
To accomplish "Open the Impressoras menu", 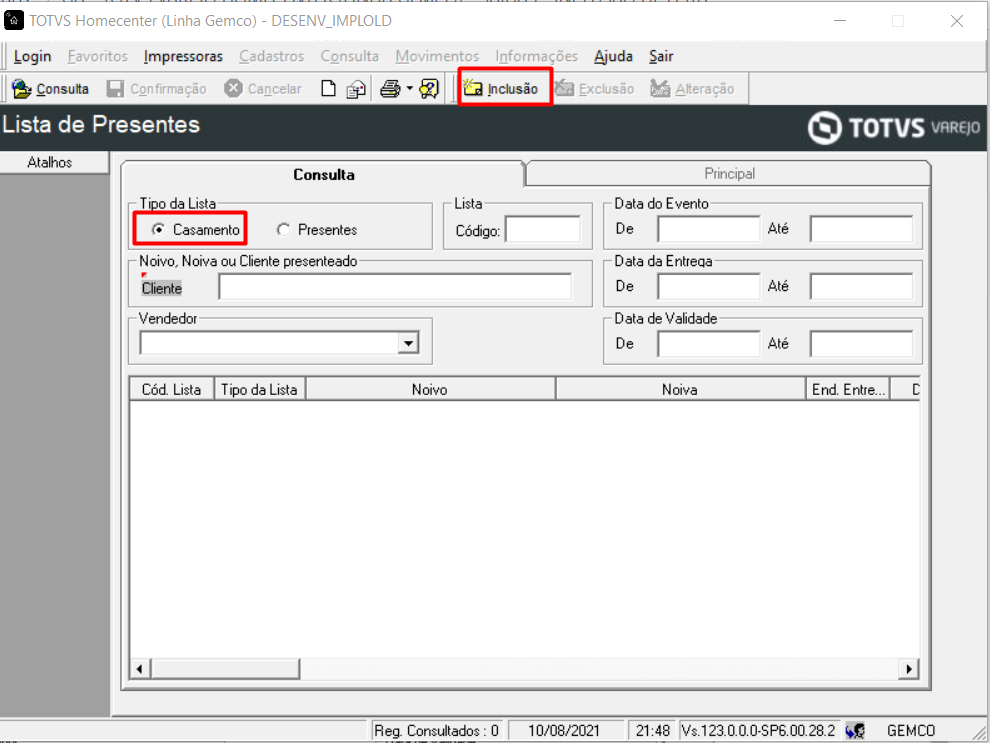I will click(x=183, y=56).
